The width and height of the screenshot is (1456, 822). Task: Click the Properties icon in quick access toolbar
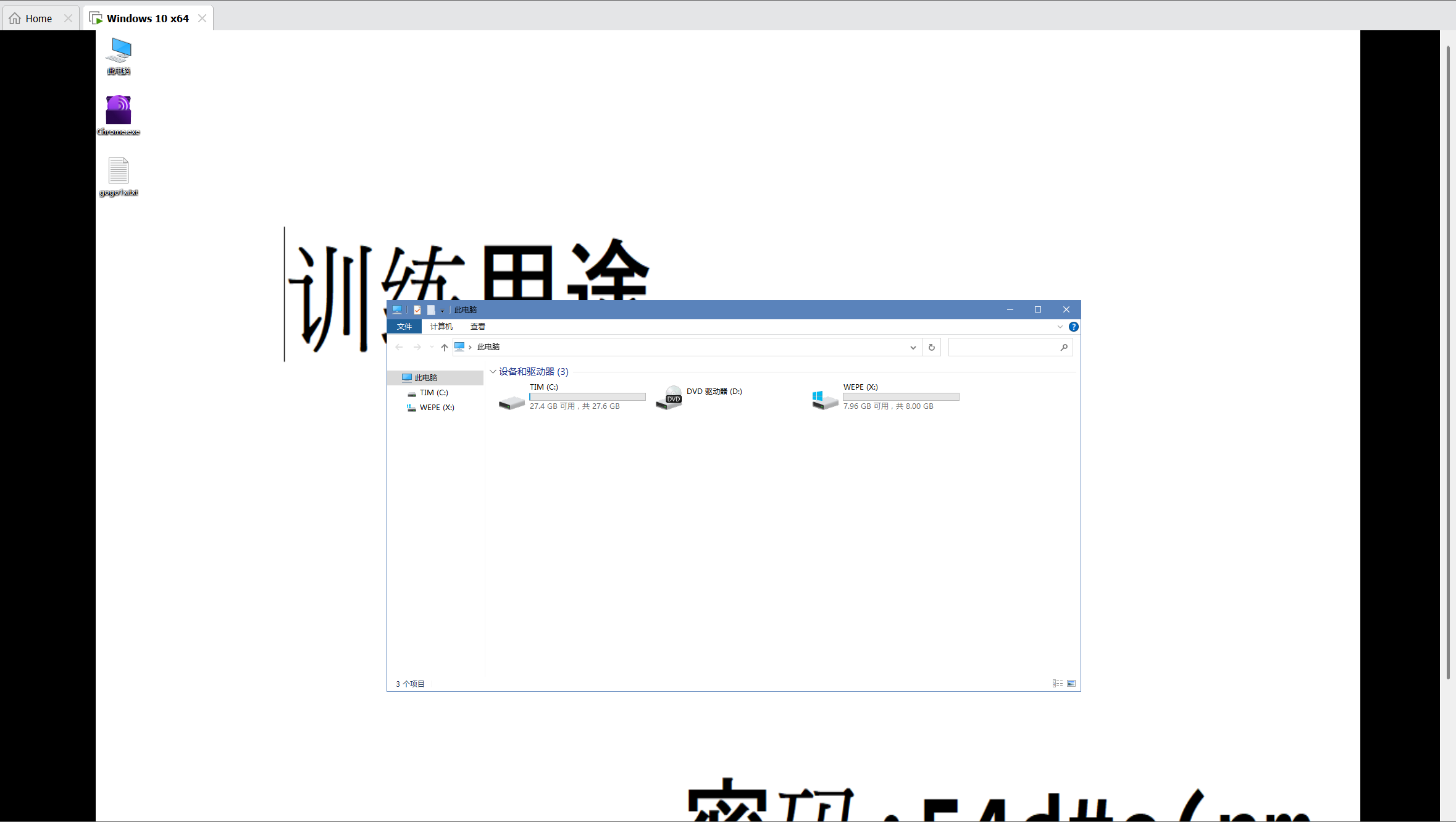coord(417,310)
